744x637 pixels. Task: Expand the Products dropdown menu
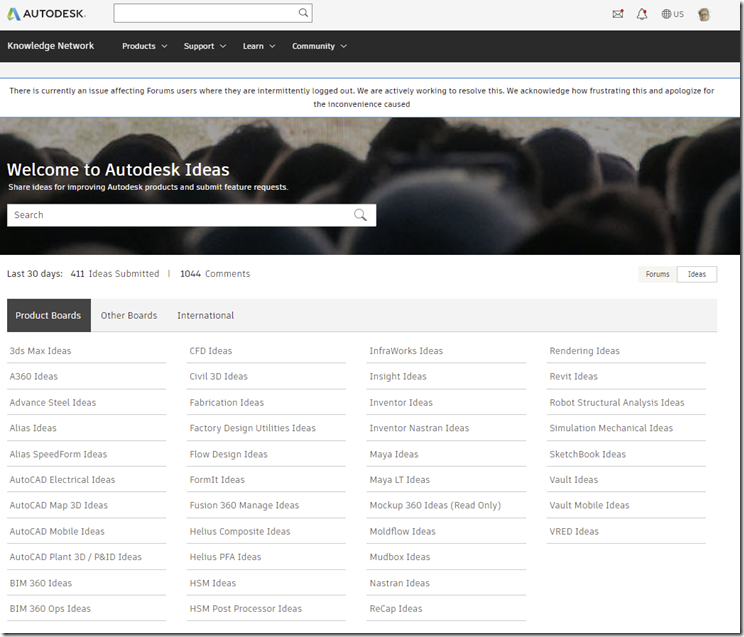point(145,46)
